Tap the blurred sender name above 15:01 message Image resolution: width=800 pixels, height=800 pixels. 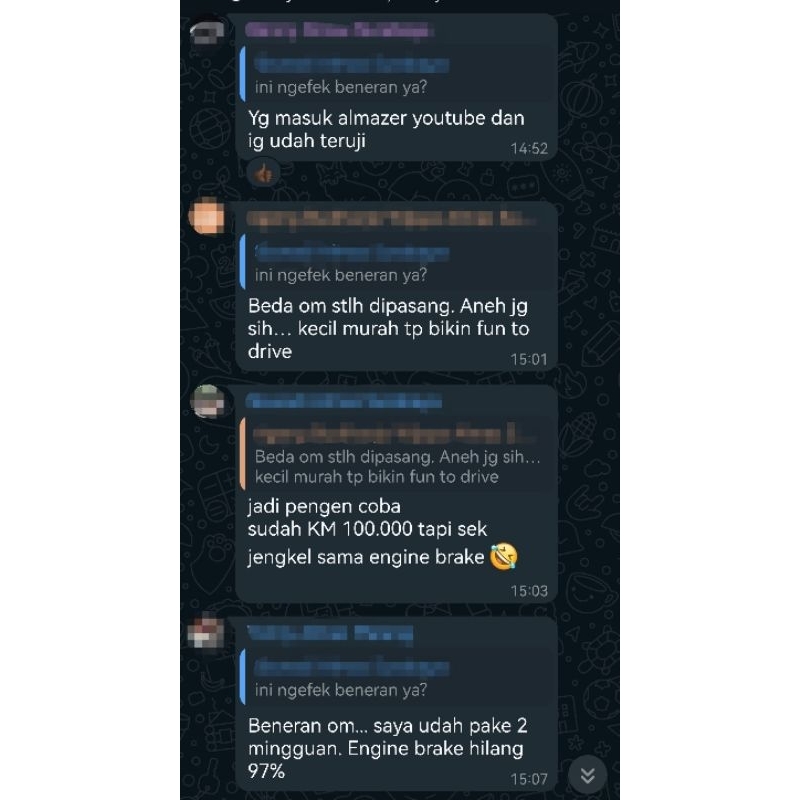pos(391,218)
